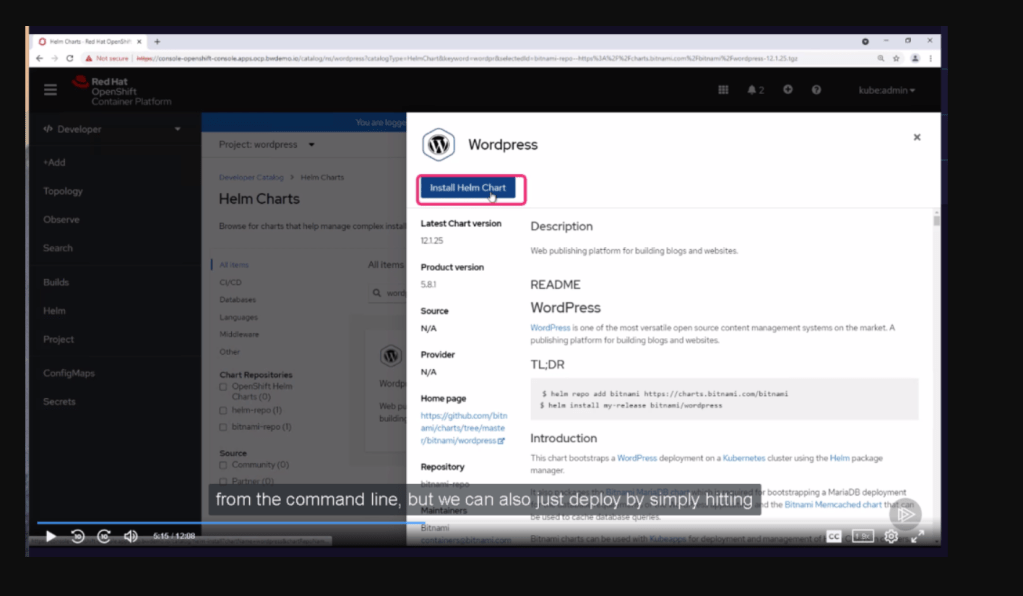
Task: Open the application launcher grid icon
Action: pyautogui.click(x=723, y=90)
